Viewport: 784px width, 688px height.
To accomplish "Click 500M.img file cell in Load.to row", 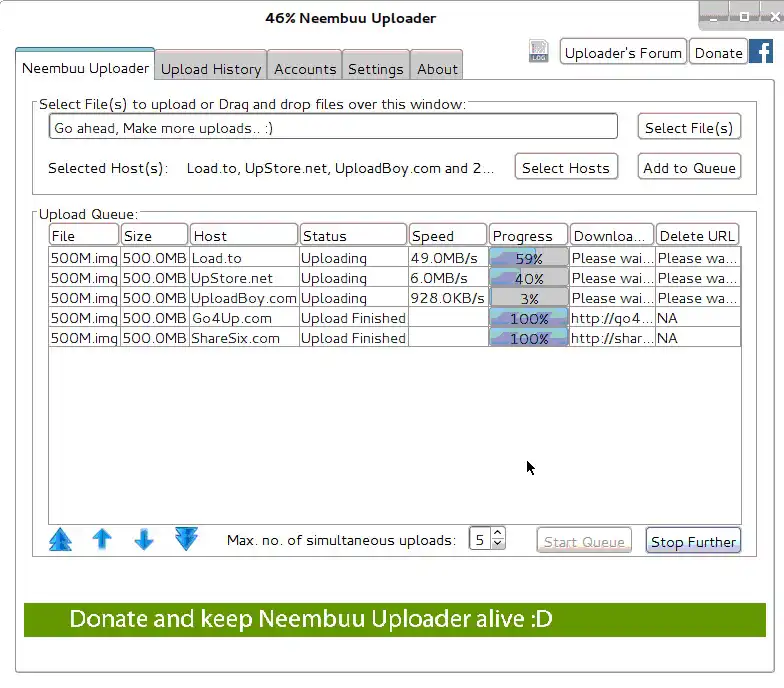I will click(84, 258).
